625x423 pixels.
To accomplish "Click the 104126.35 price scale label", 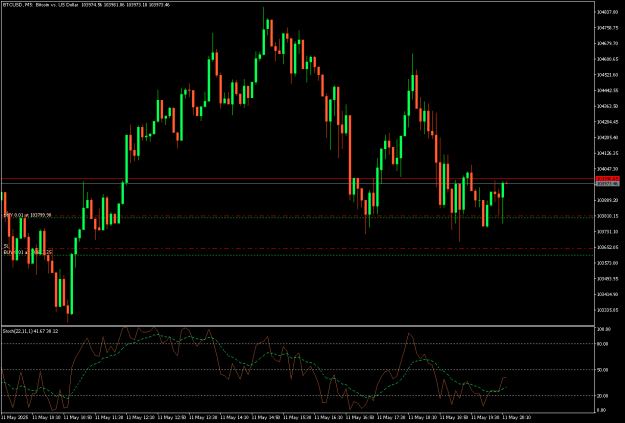I will [607, 153].
